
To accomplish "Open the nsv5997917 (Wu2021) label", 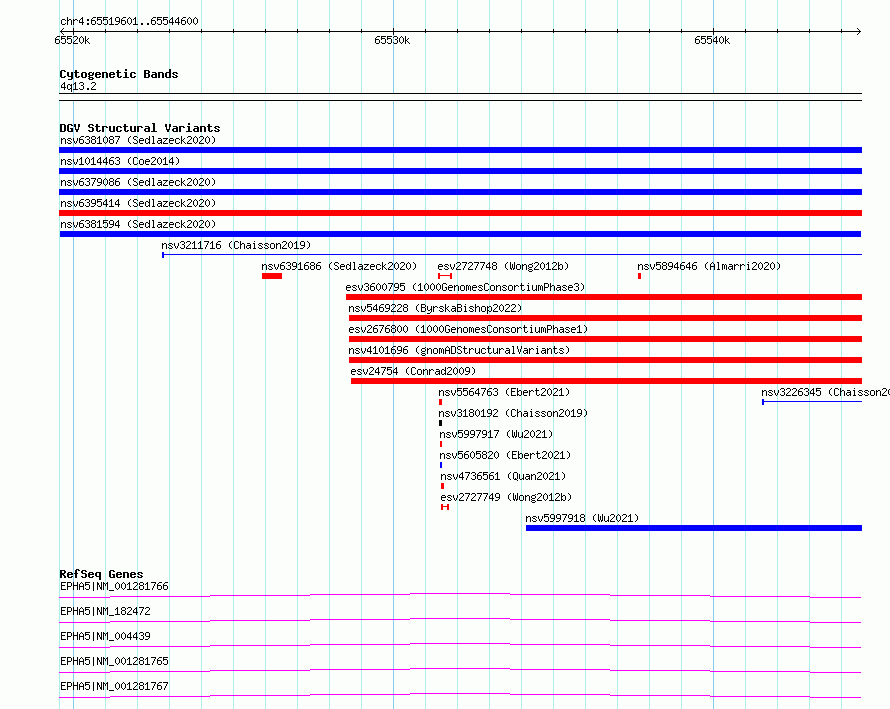I will (x=496, y=434).
